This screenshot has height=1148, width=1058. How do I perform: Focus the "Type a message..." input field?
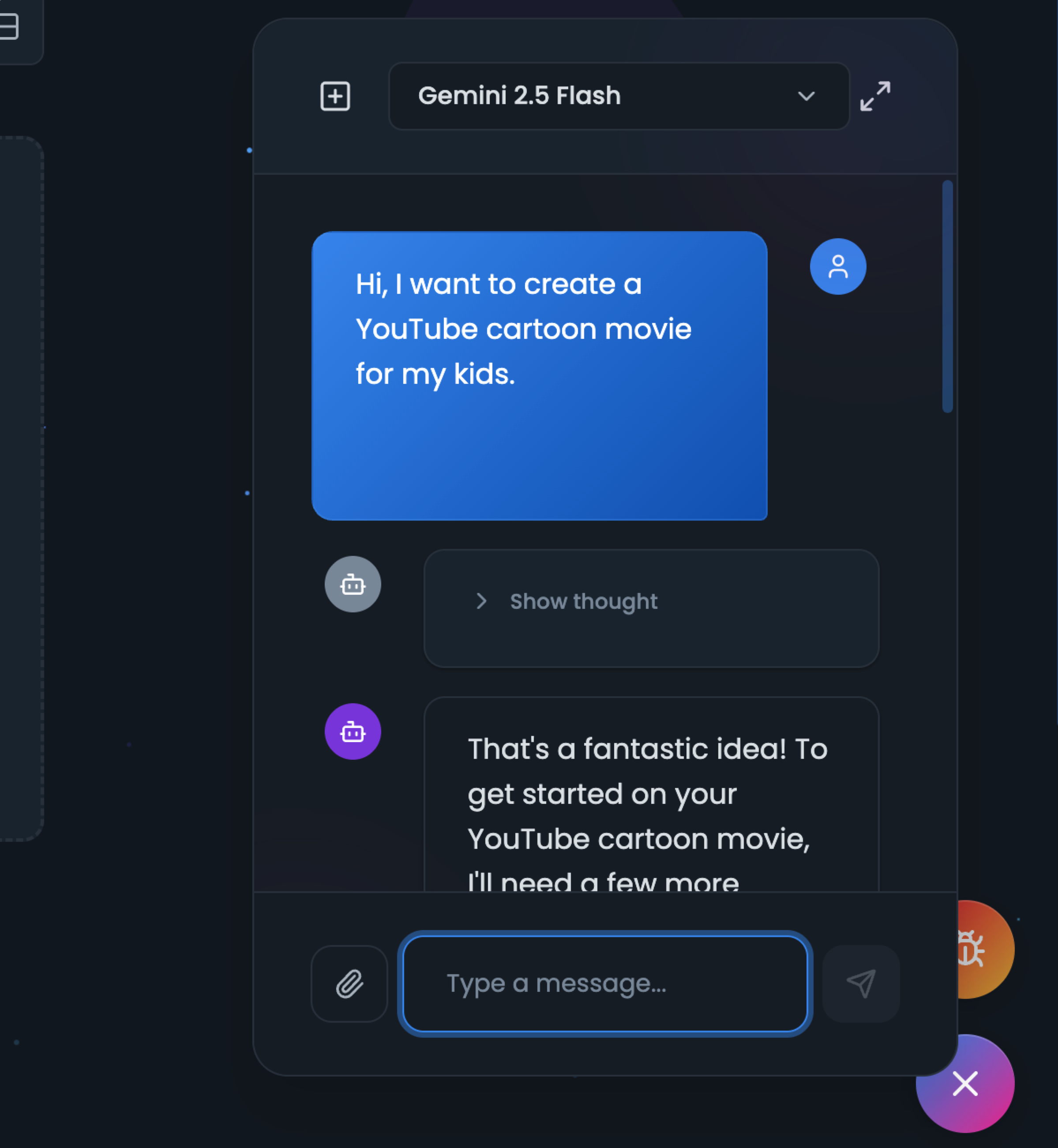pos(605,984)
